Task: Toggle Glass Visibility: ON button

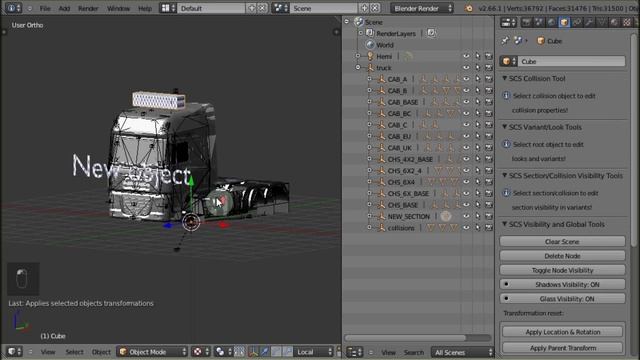Action: coord(562,299)
